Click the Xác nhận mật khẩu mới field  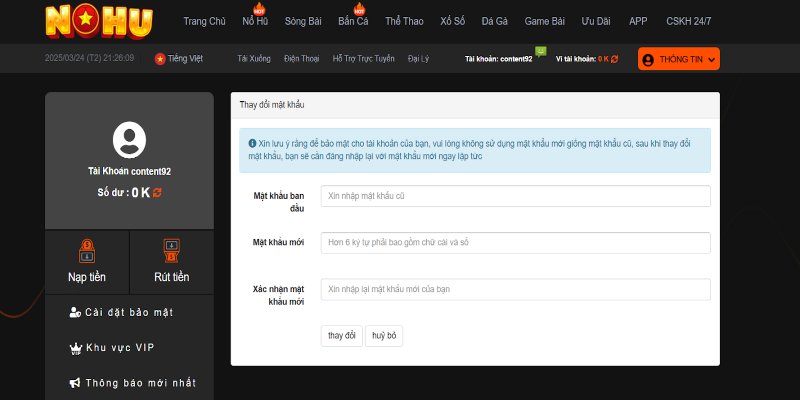pyautogui.click(x=515, y=289)
